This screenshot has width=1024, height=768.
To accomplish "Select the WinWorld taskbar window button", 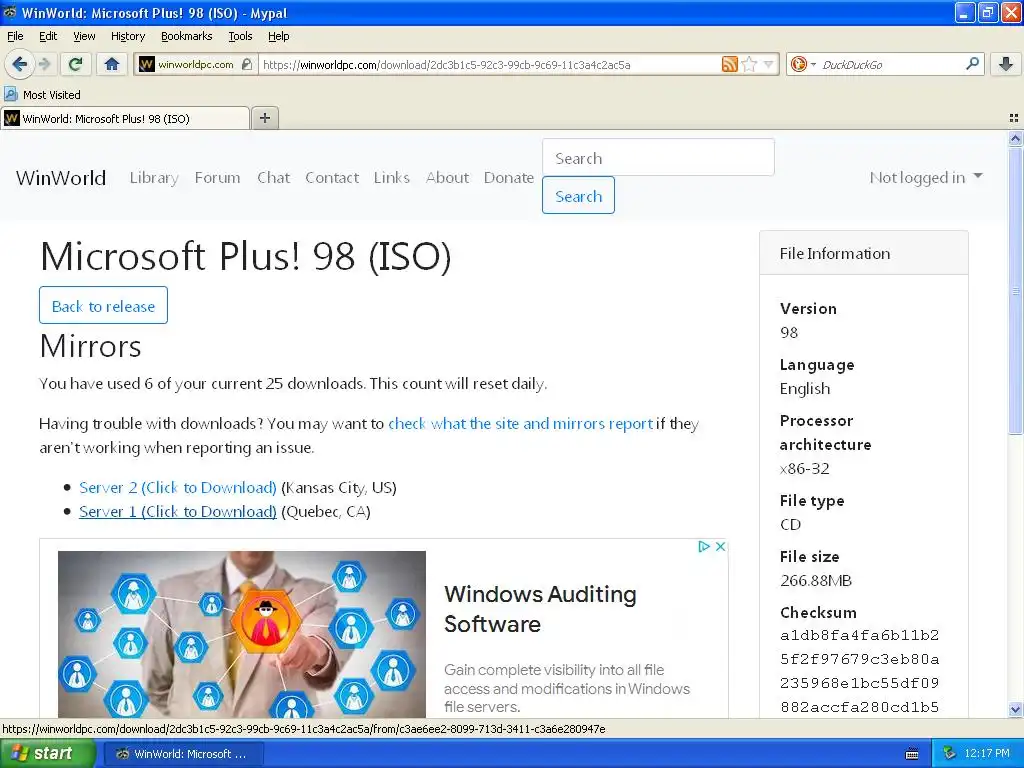I will (x=183, y=754).
